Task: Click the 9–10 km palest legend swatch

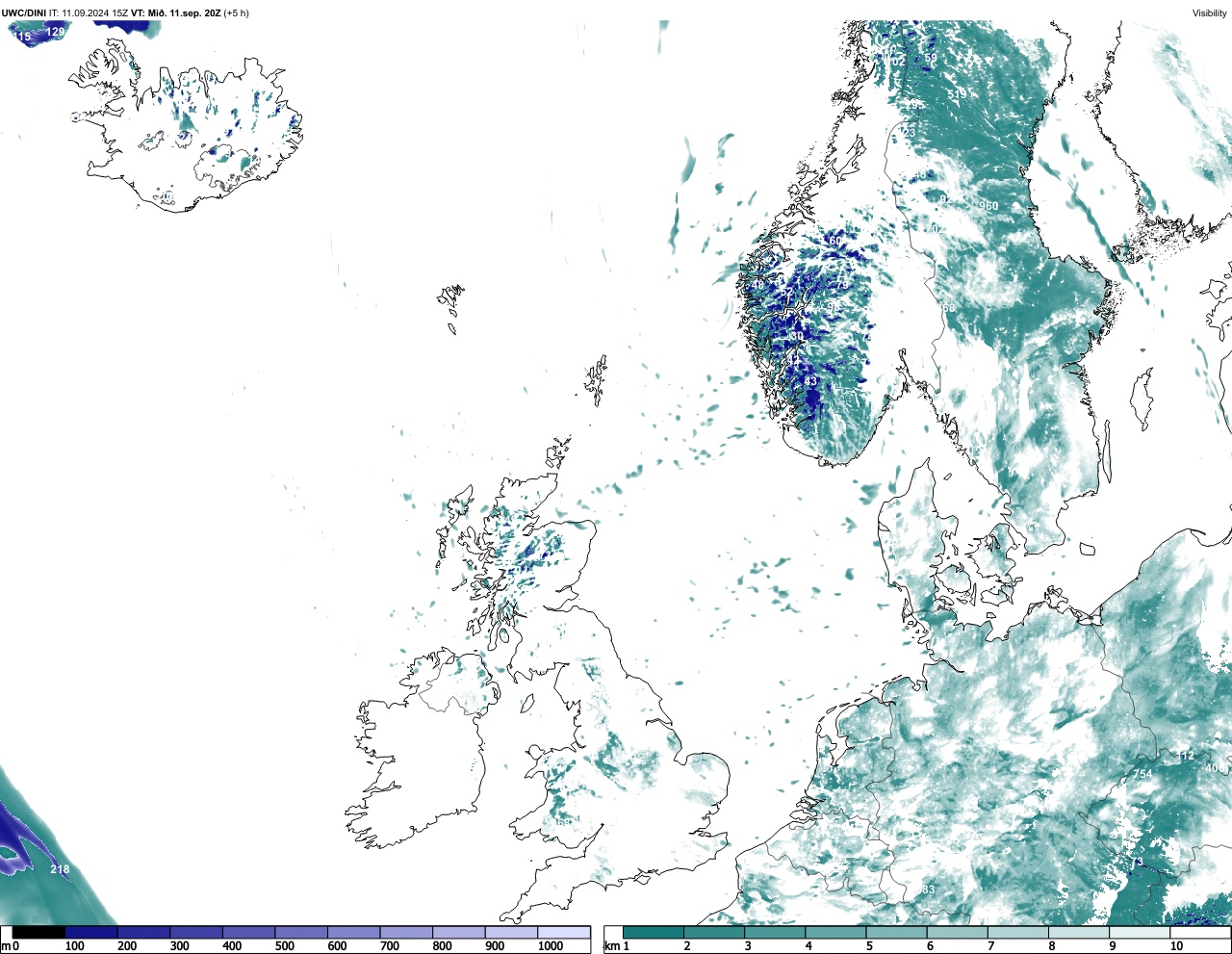Action: tap(1141, 932)
